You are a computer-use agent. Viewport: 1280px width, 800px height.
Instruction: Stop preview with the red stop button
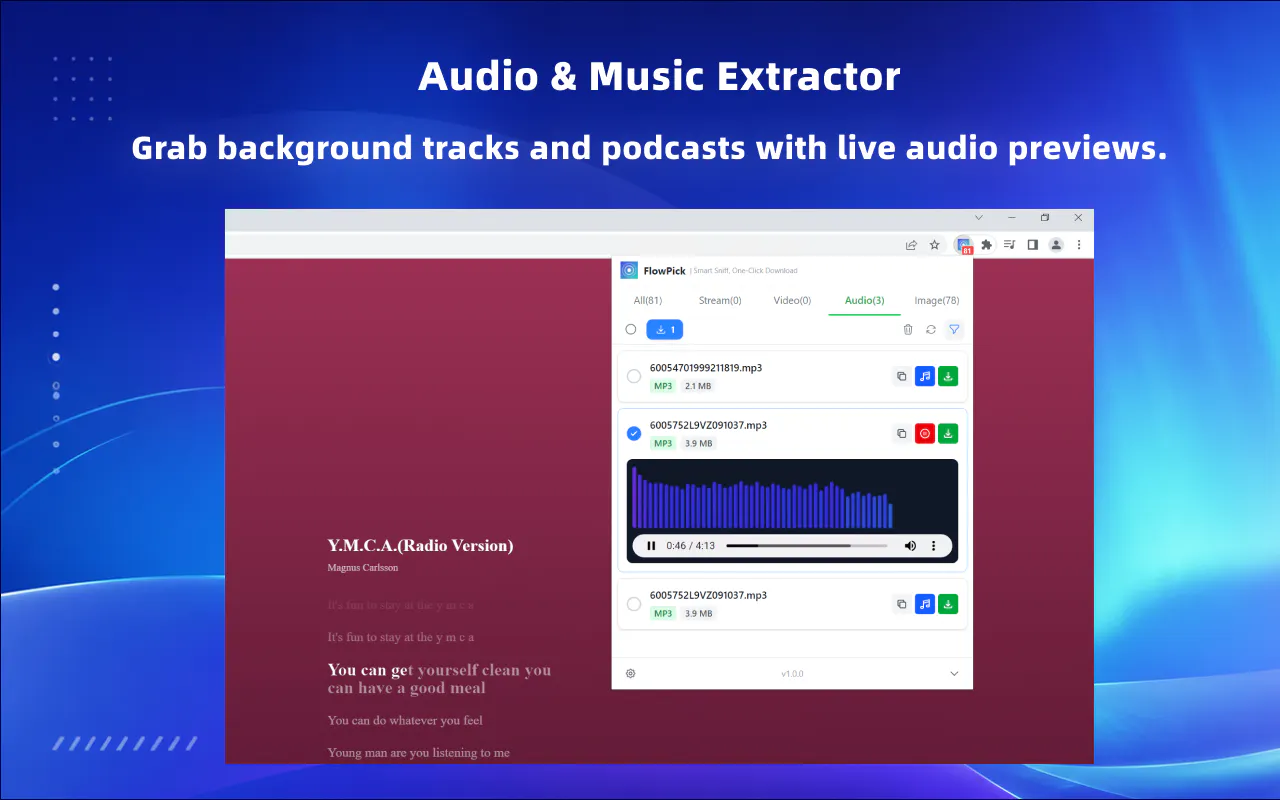click(x=925, y=433)
